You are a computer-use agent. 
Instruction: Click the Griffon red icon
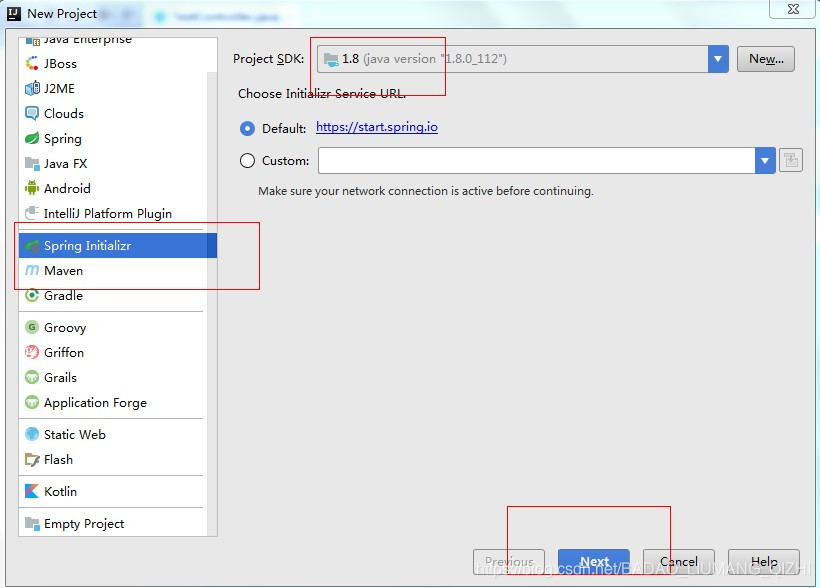[x=32, y=353]
